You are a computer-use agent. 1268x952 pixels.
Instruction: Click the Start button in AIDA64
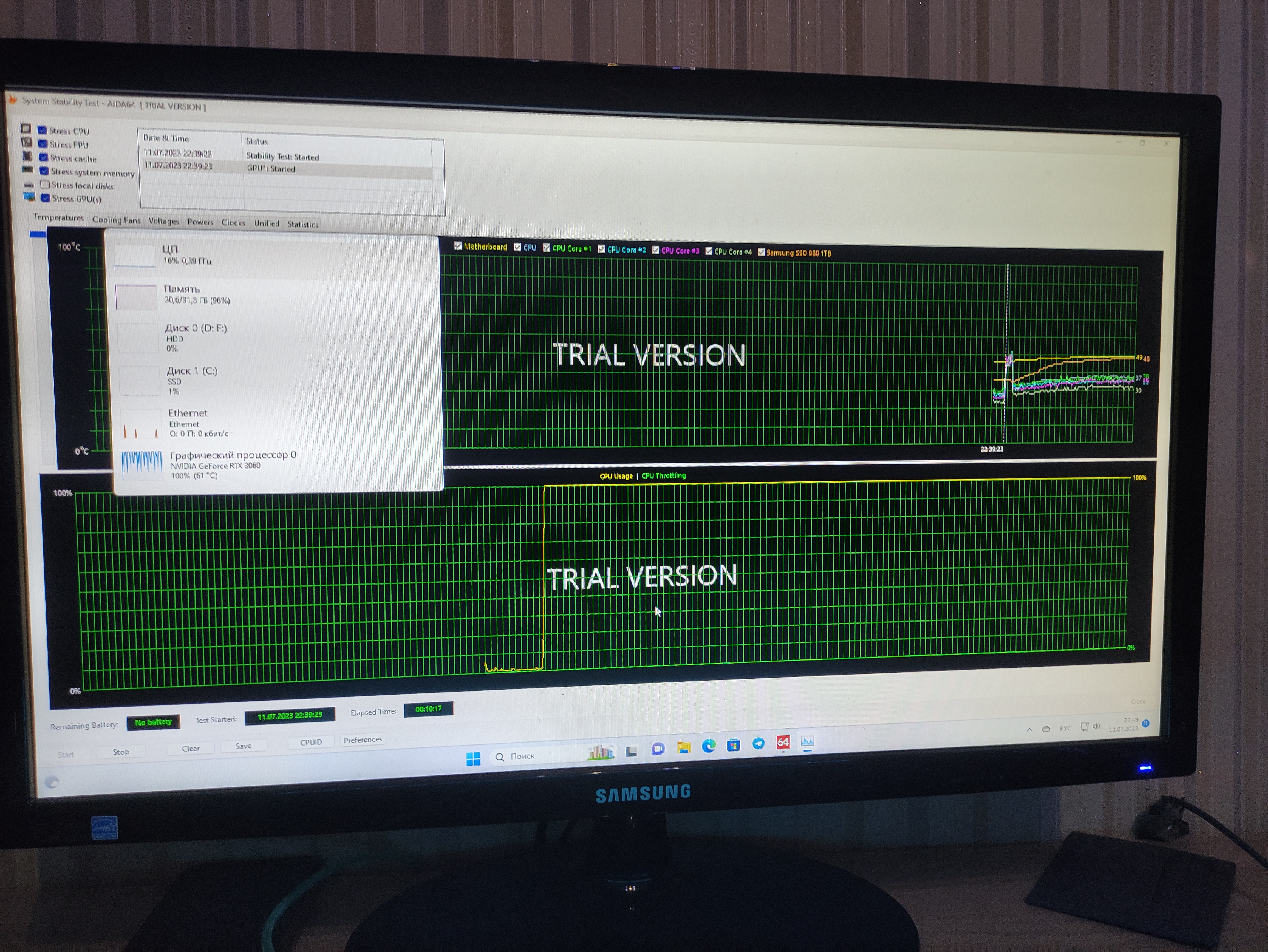pyautogui.click(x=66, y=754)
